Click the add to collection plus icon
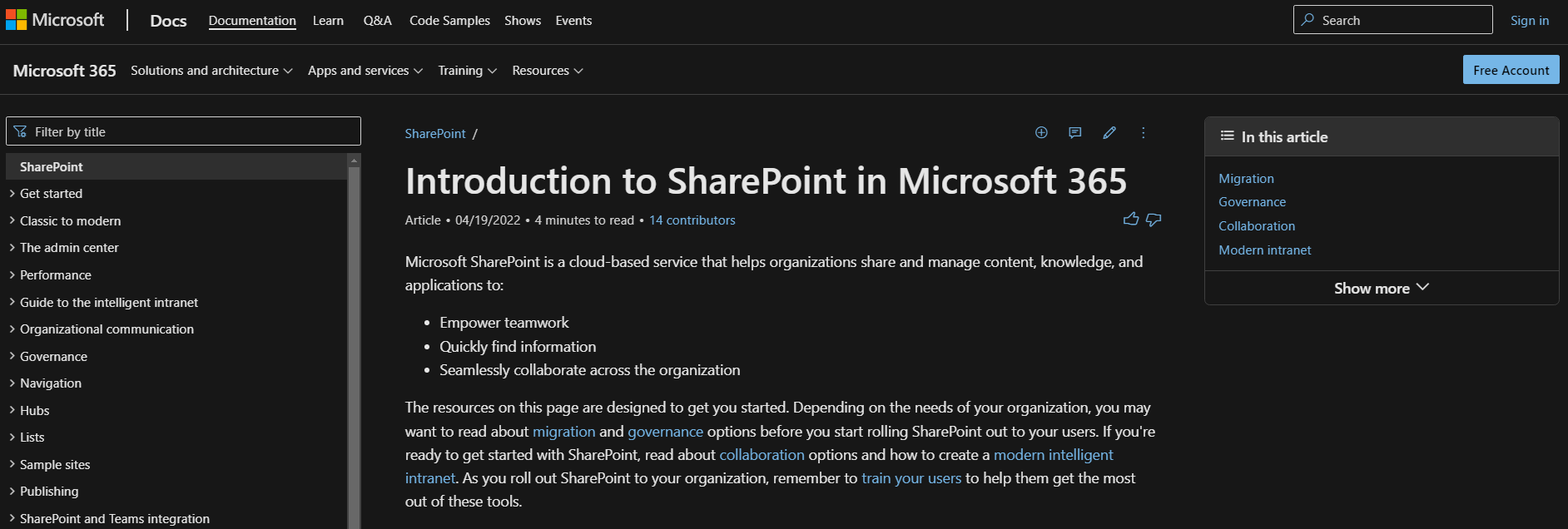 tap(1041, 132)
